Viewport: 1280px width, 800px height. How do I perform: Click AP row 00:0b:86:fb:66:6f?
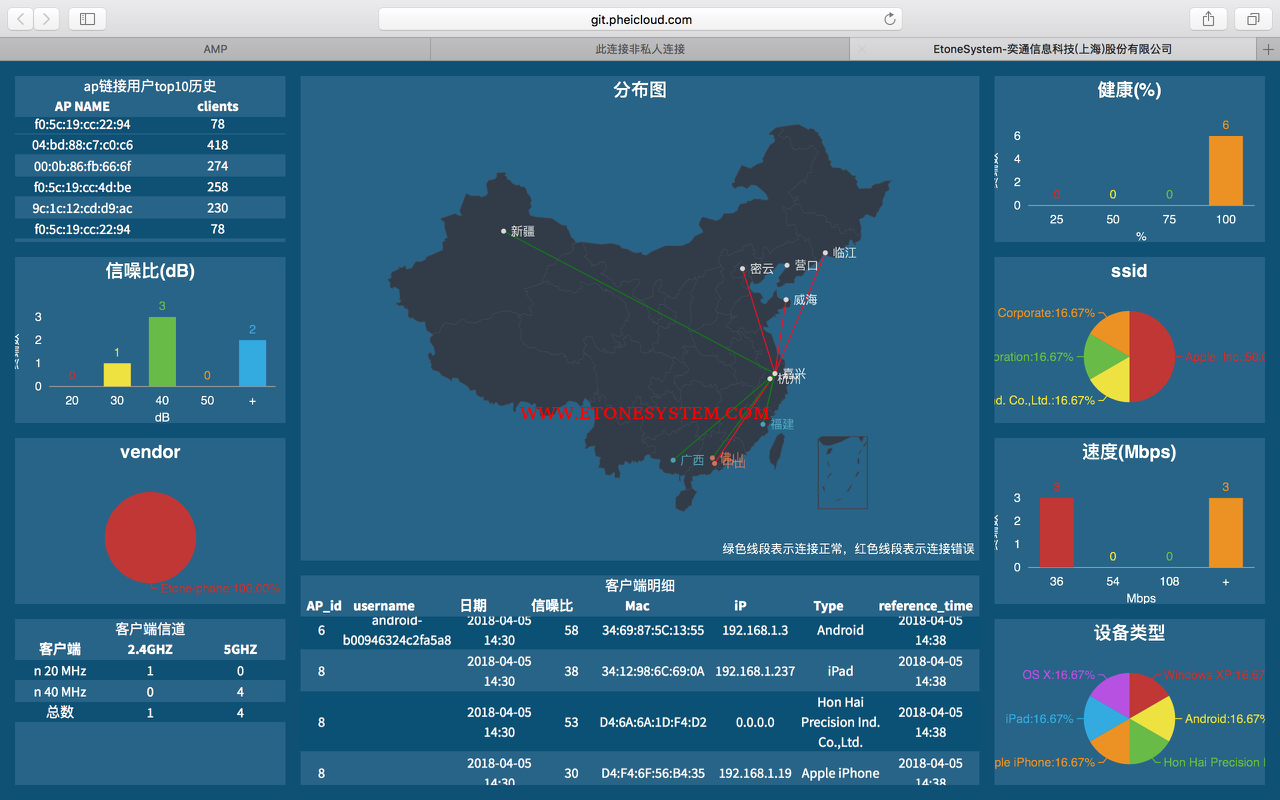coord(150,166)
